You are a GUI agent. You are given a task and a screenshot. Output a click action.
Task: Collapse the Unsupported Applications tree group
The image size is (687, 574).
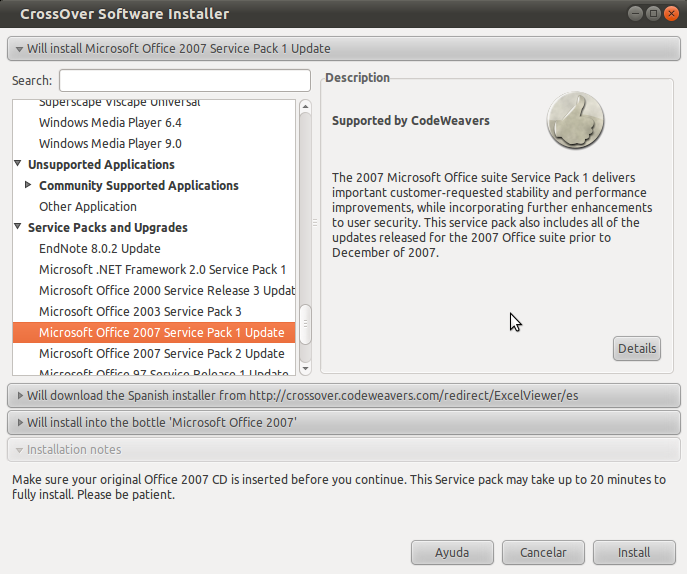[19, 165]
